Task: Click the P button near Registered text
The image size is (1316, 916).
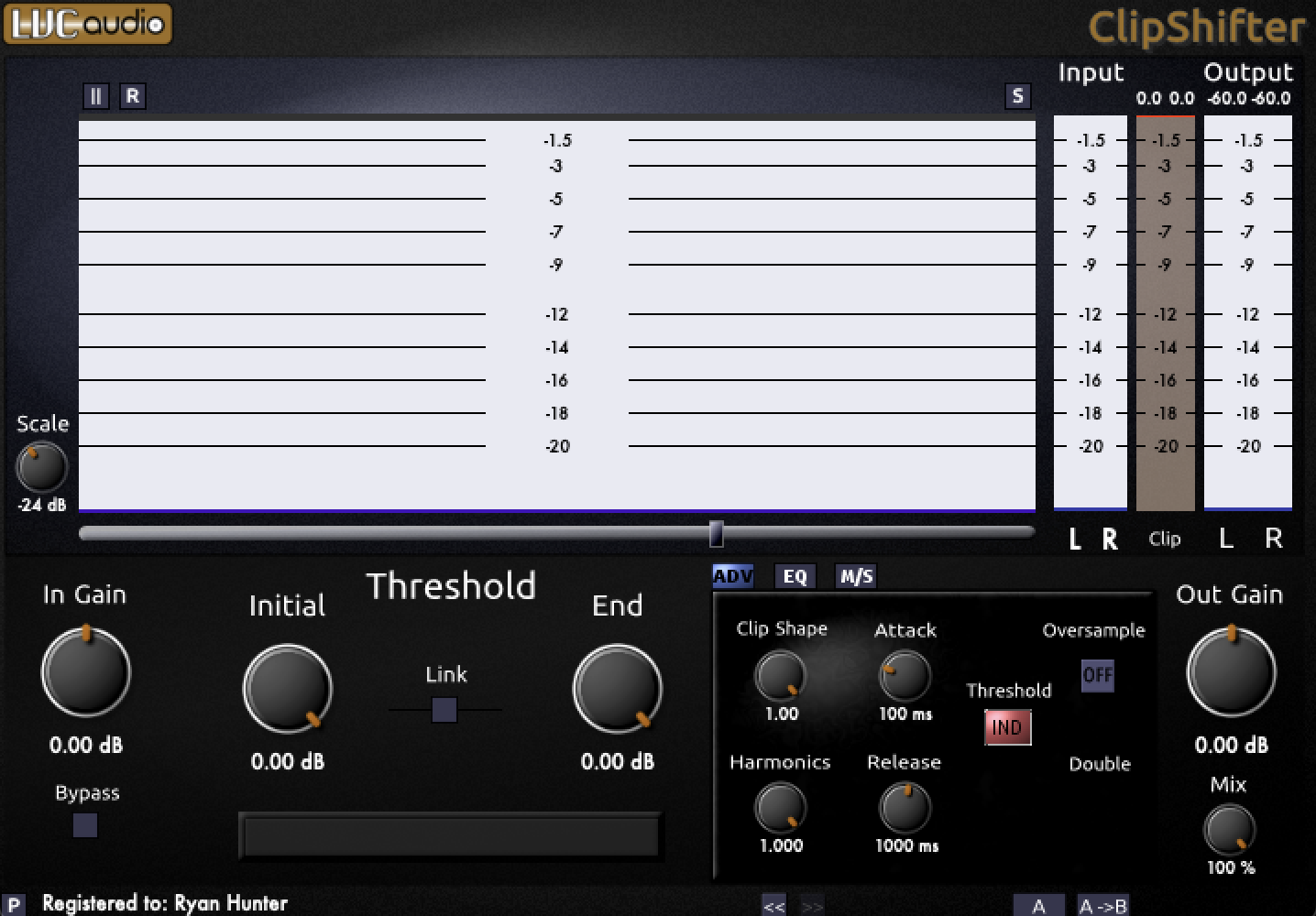Action: pyautogui.click(x=16, y=904)
